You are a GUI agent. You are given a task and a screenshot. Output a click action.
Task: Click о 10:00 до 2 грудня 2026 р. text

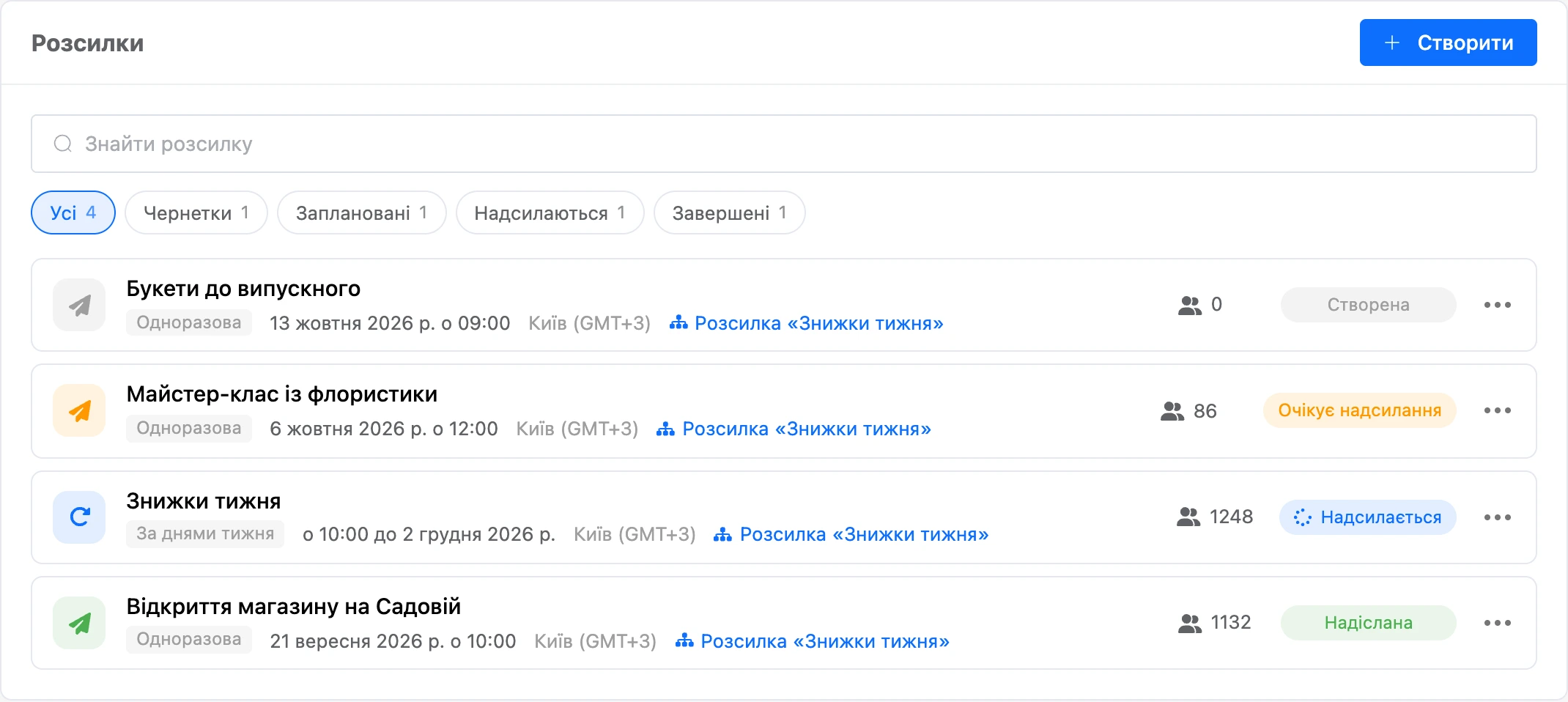click(x=429, y=534)
